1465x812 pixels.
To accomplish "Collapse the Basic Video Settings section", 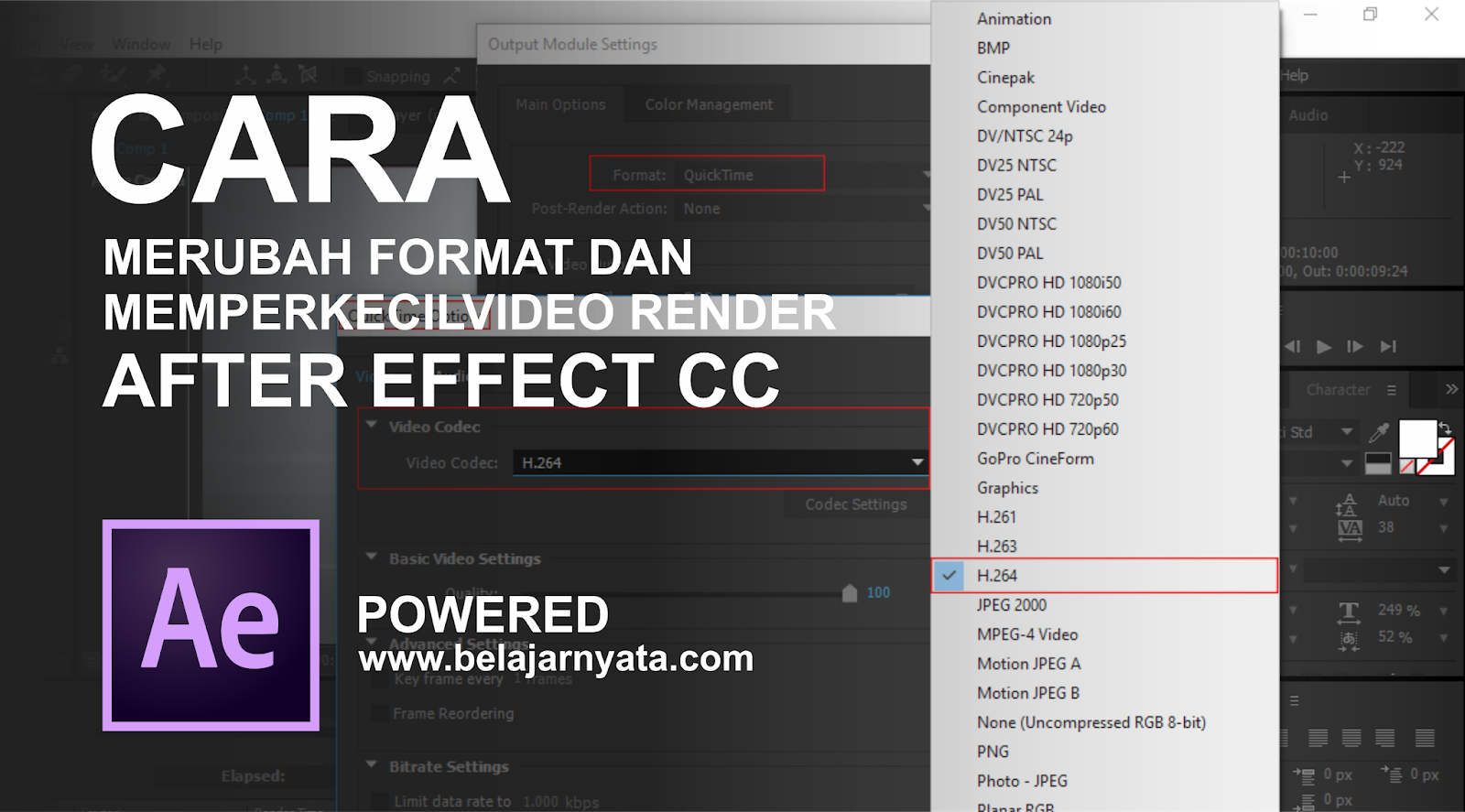I will [x=372, y=558].
